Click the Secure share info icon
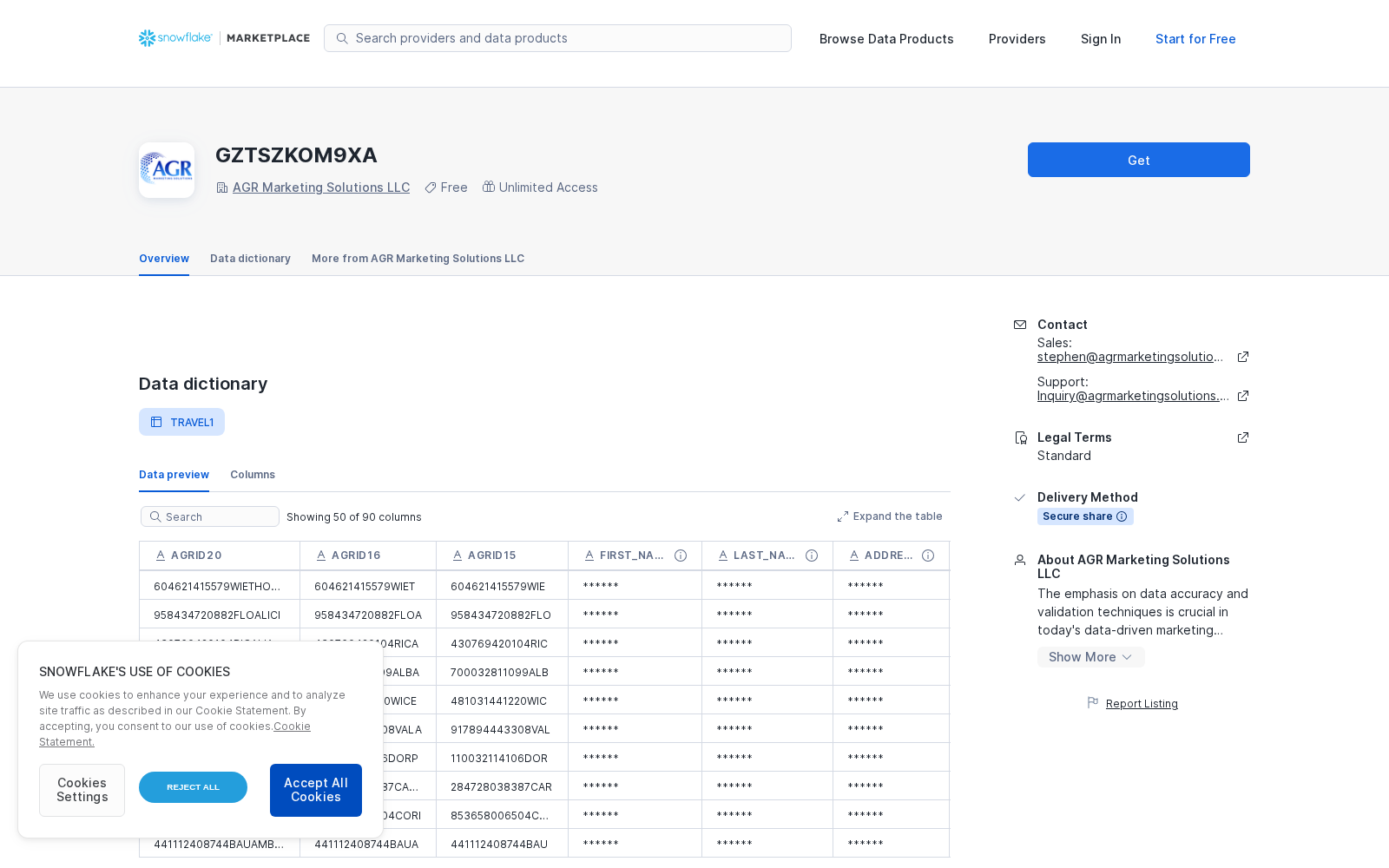Image resolution: width=1389 pixels, height=868 pixels. click(1122, 516)
